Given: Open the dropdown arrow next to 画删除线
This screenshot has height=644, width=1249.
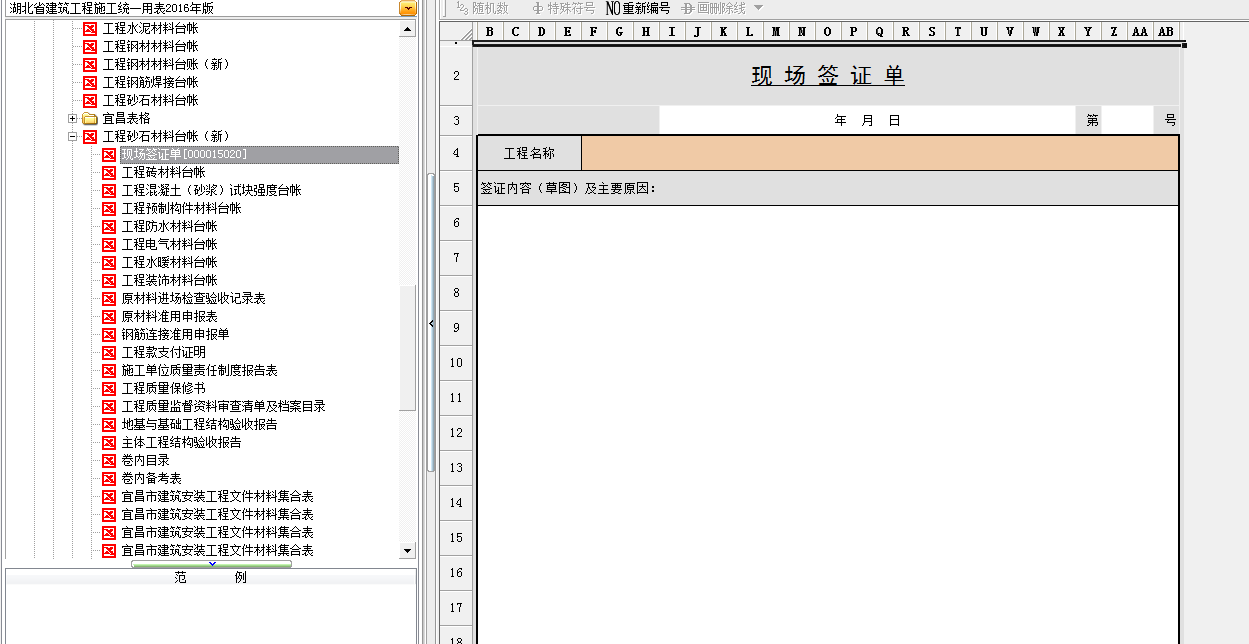Looking at the screenshot, I should click(758, 8).
